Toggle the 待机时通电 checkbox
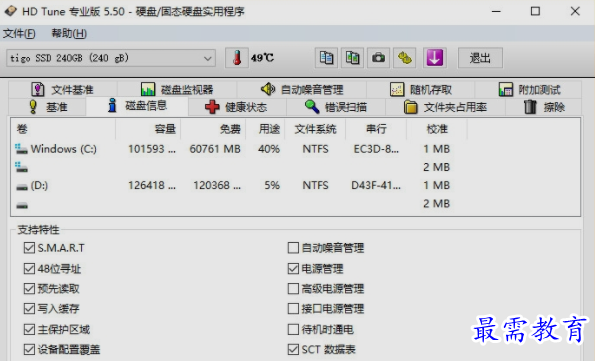595x361 pixels. (x=293, y=329)
